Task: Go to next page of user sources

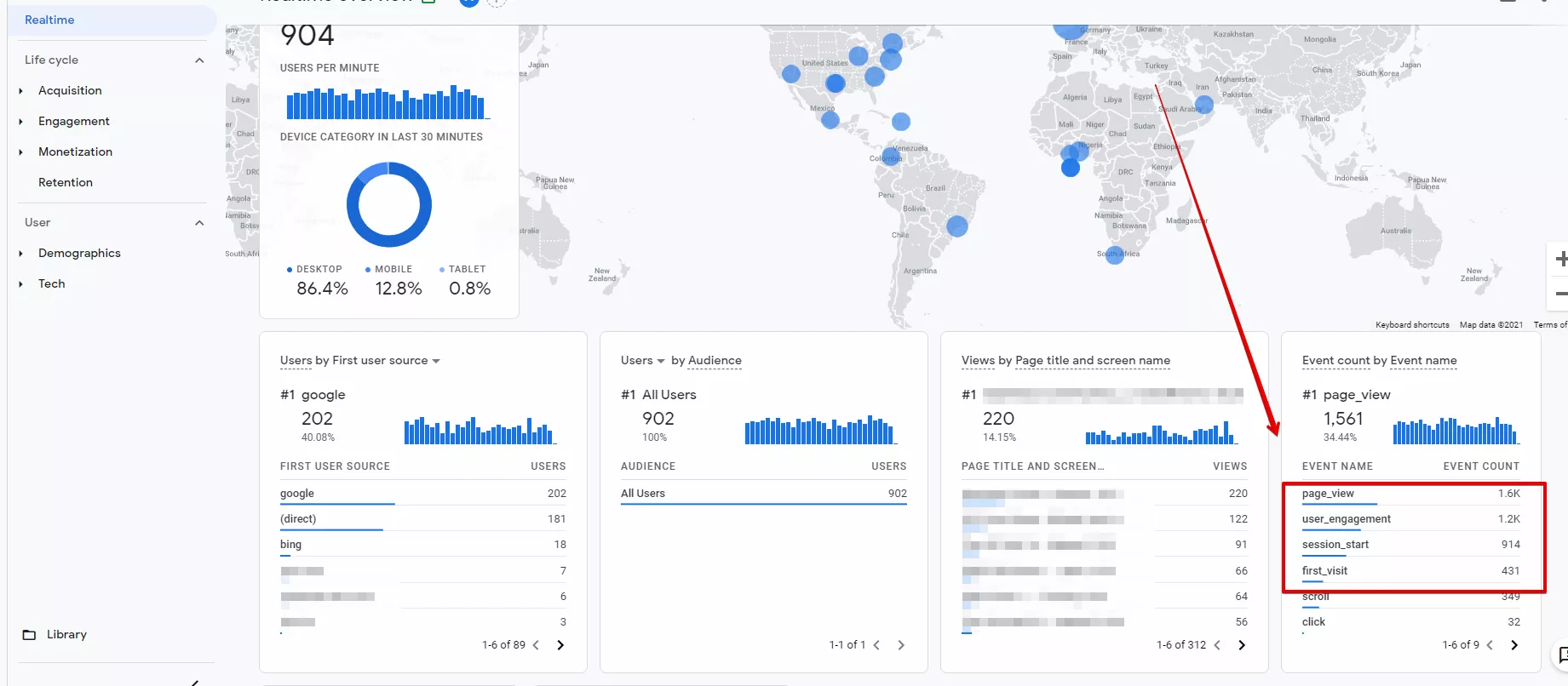Action: click(x=560, y=645)
